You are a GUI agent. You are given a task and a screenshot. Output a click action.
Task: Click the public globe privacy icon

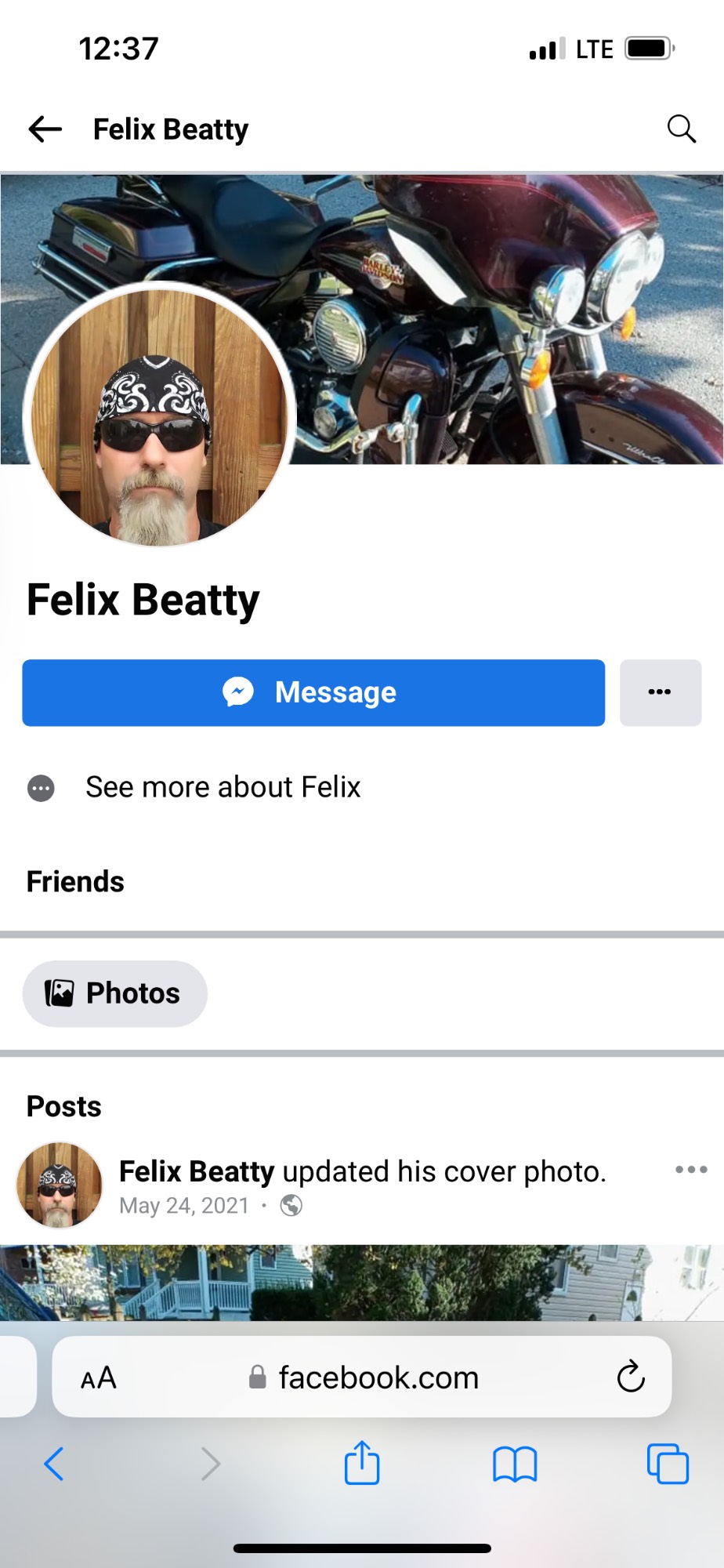click(291, 1205)
